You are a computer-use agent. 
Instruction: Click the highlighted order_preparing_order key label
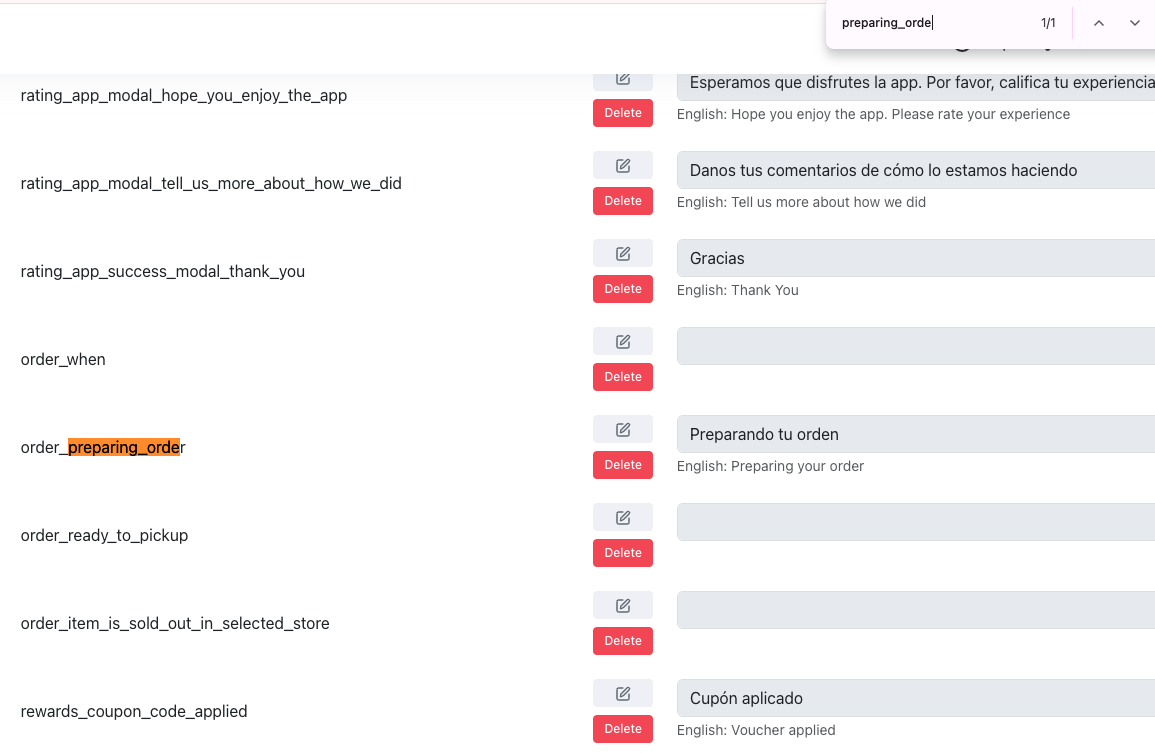tap(102, 448)
